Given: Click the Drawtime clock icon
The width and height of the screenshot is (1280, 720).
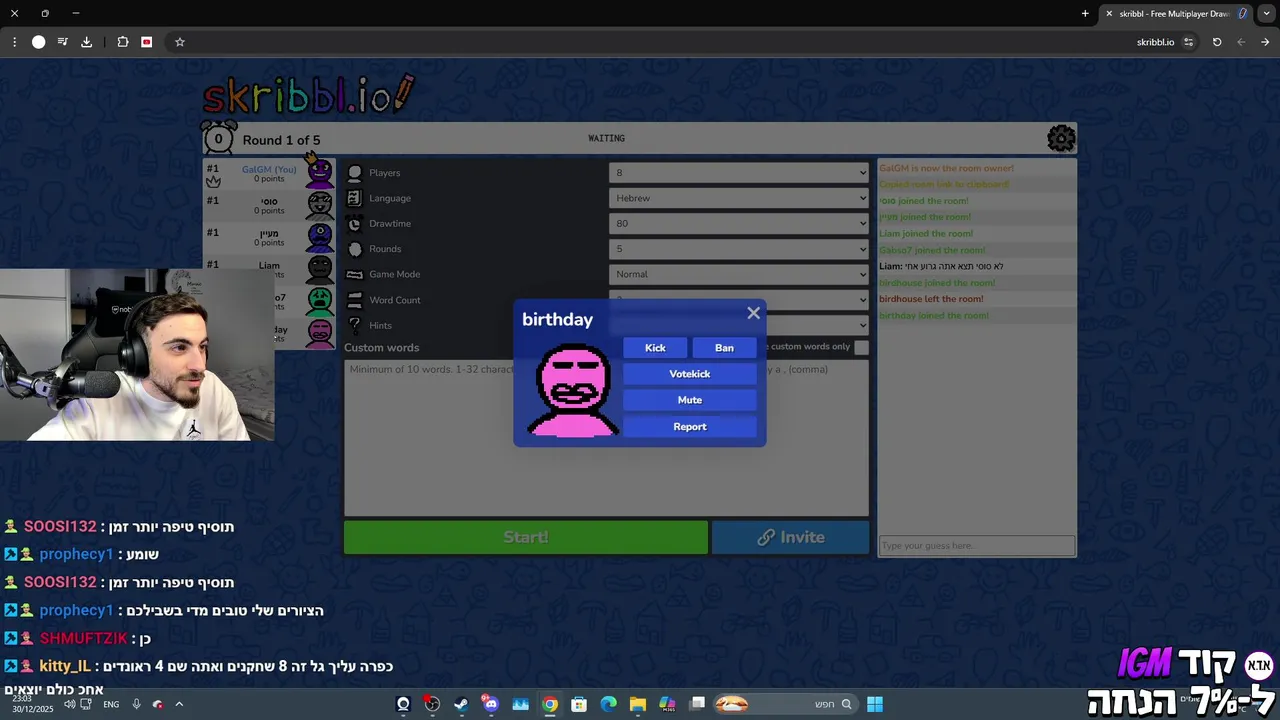Looking at the screenshot, I should click(354, 224).
